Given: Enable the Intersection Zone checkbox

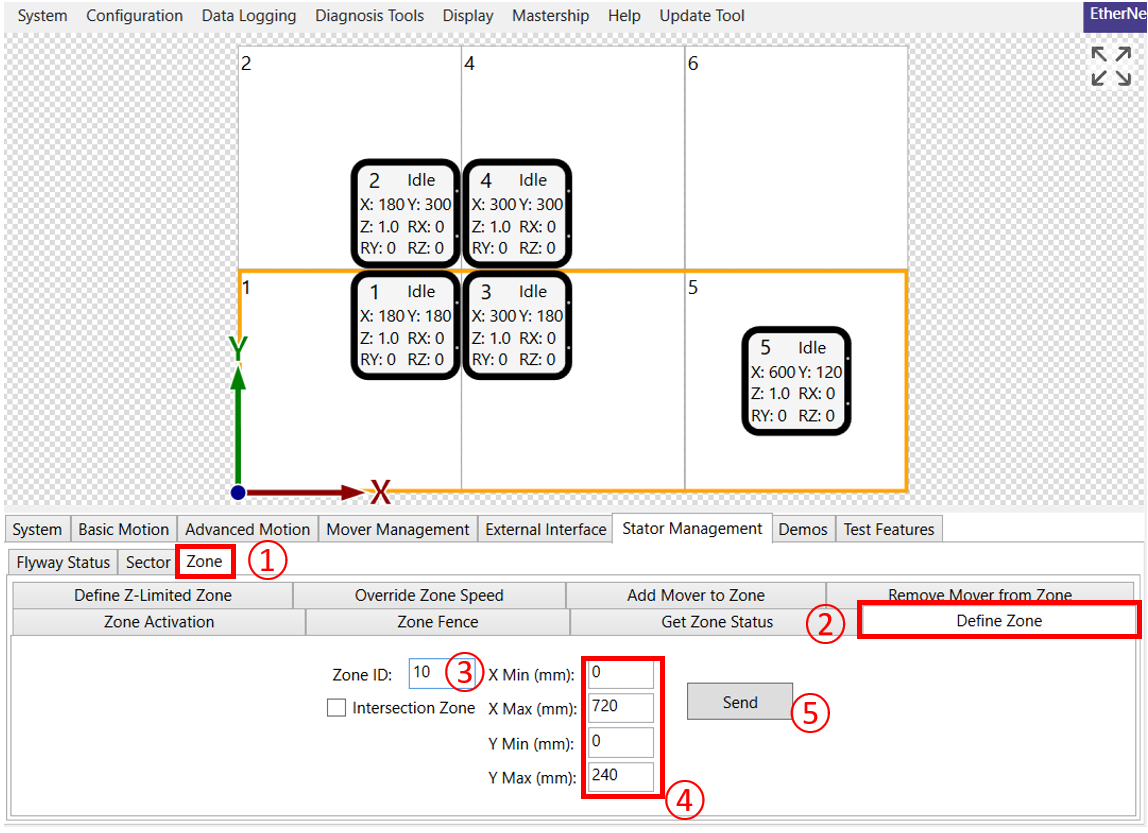Looking at the screenshot, I should coord(337,708).
